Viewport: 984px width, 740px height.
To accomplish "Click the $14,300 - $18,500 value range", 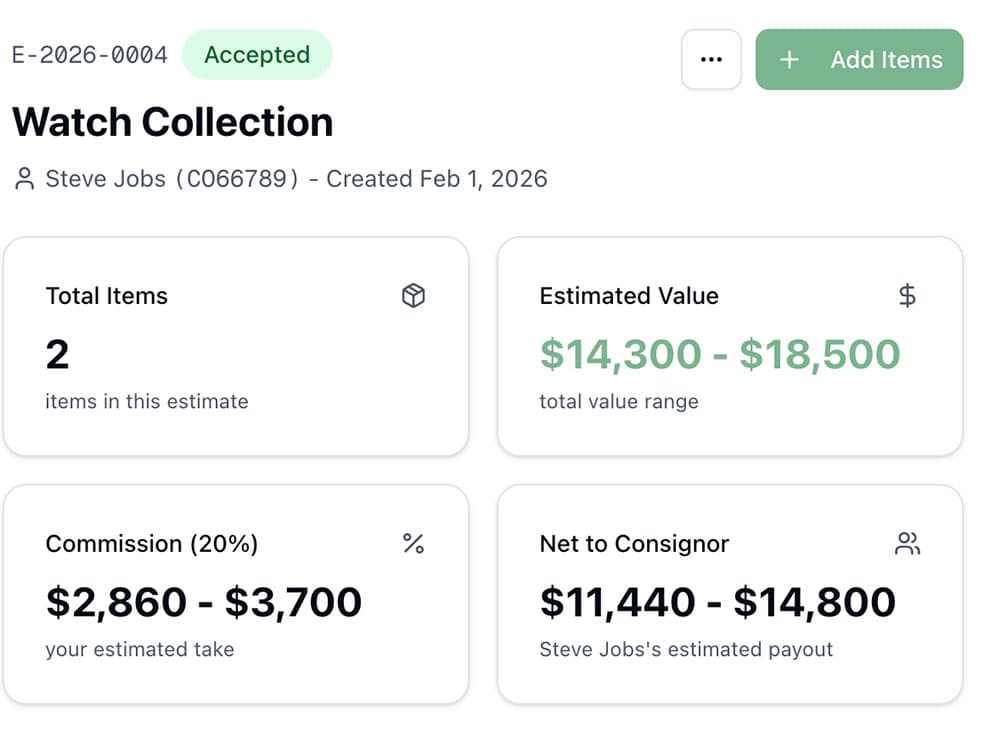I will pyautogui.click(x=718, y=353).
